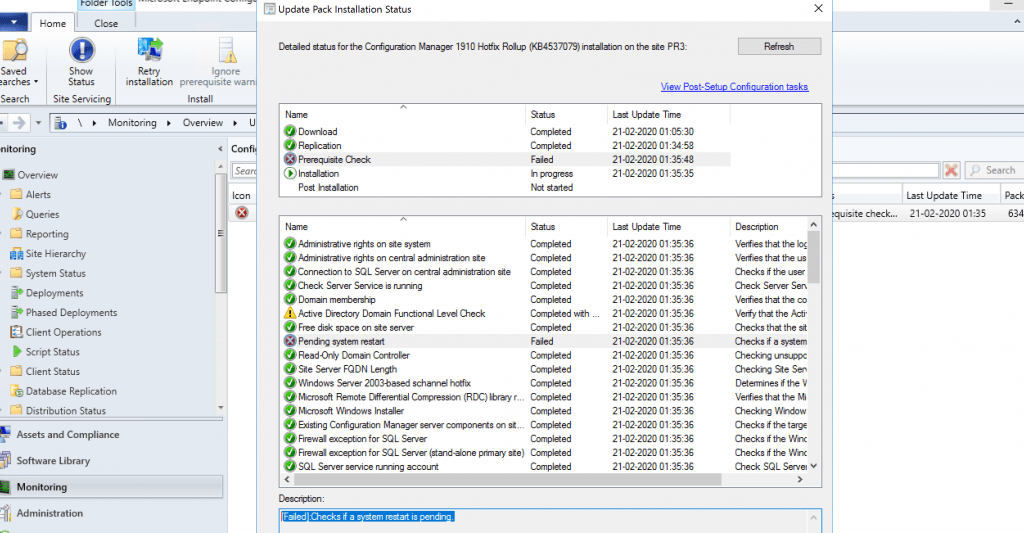Sort prerequisite list by Description column
1024x533 pixels.
[x=769, y=227]
